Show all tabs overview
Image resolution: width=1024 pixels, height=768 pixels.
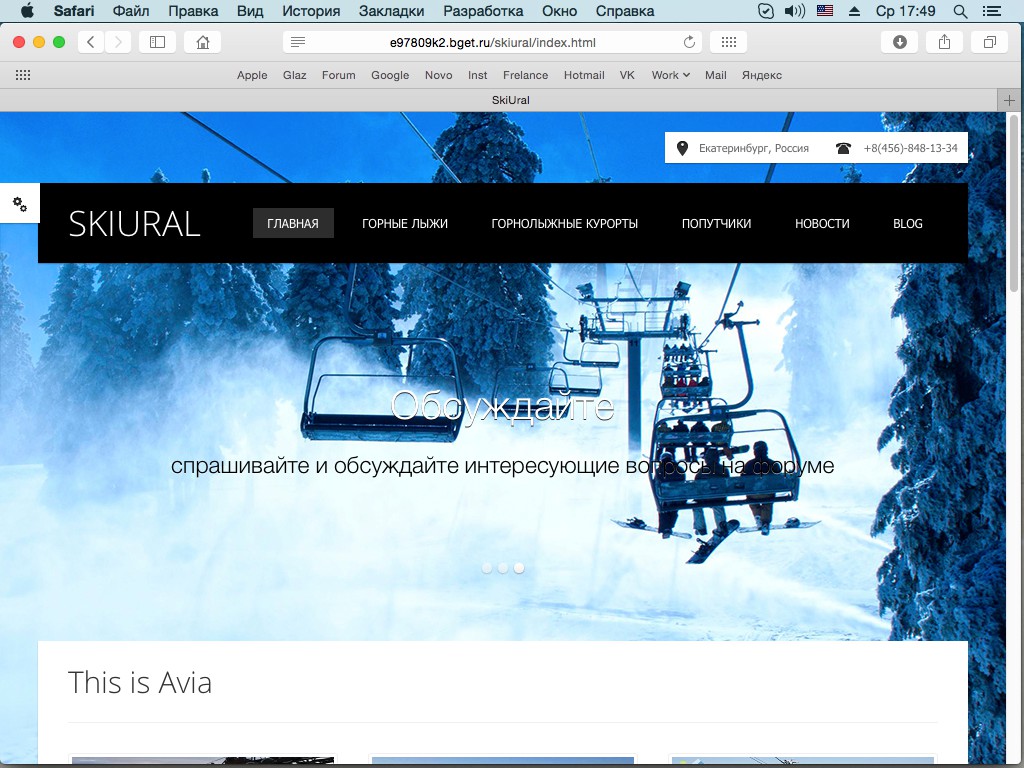989,42
